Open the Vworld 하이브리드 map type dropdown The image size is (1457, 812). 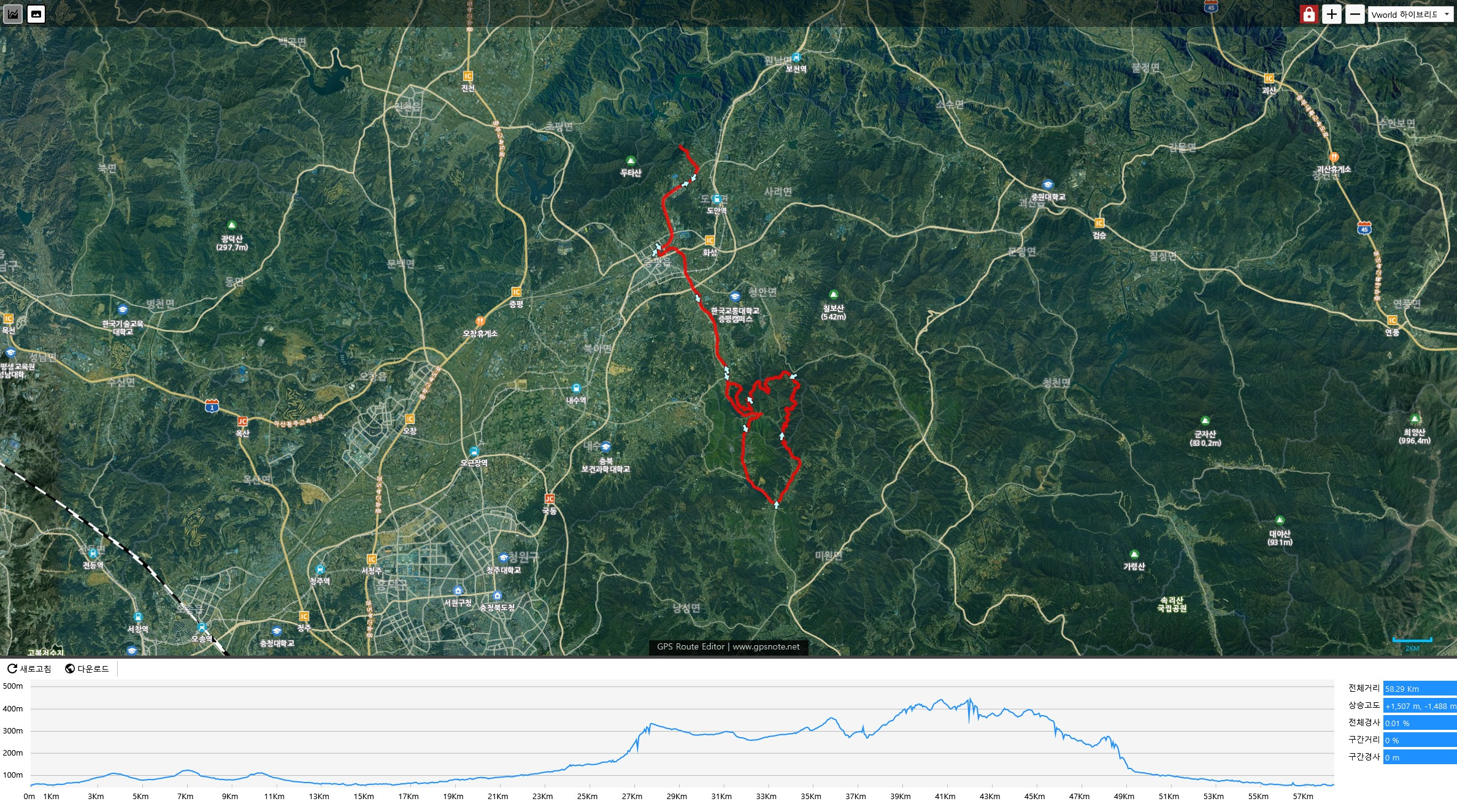coord(1410,14)
